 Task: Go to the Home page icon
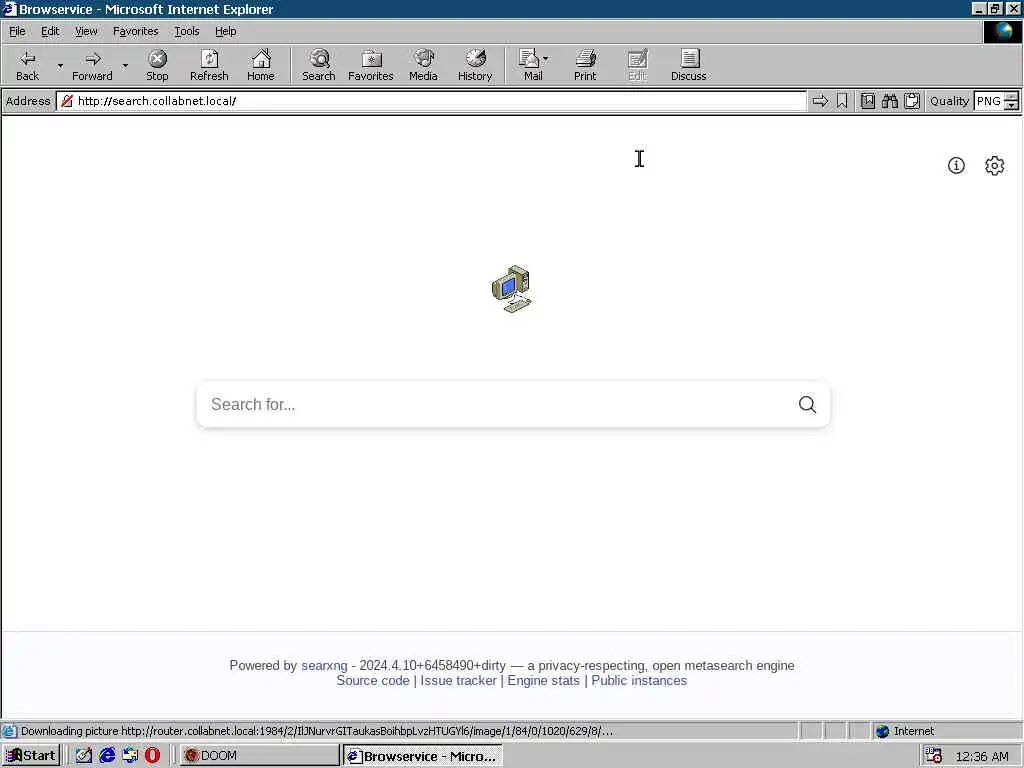click(261, 65)
